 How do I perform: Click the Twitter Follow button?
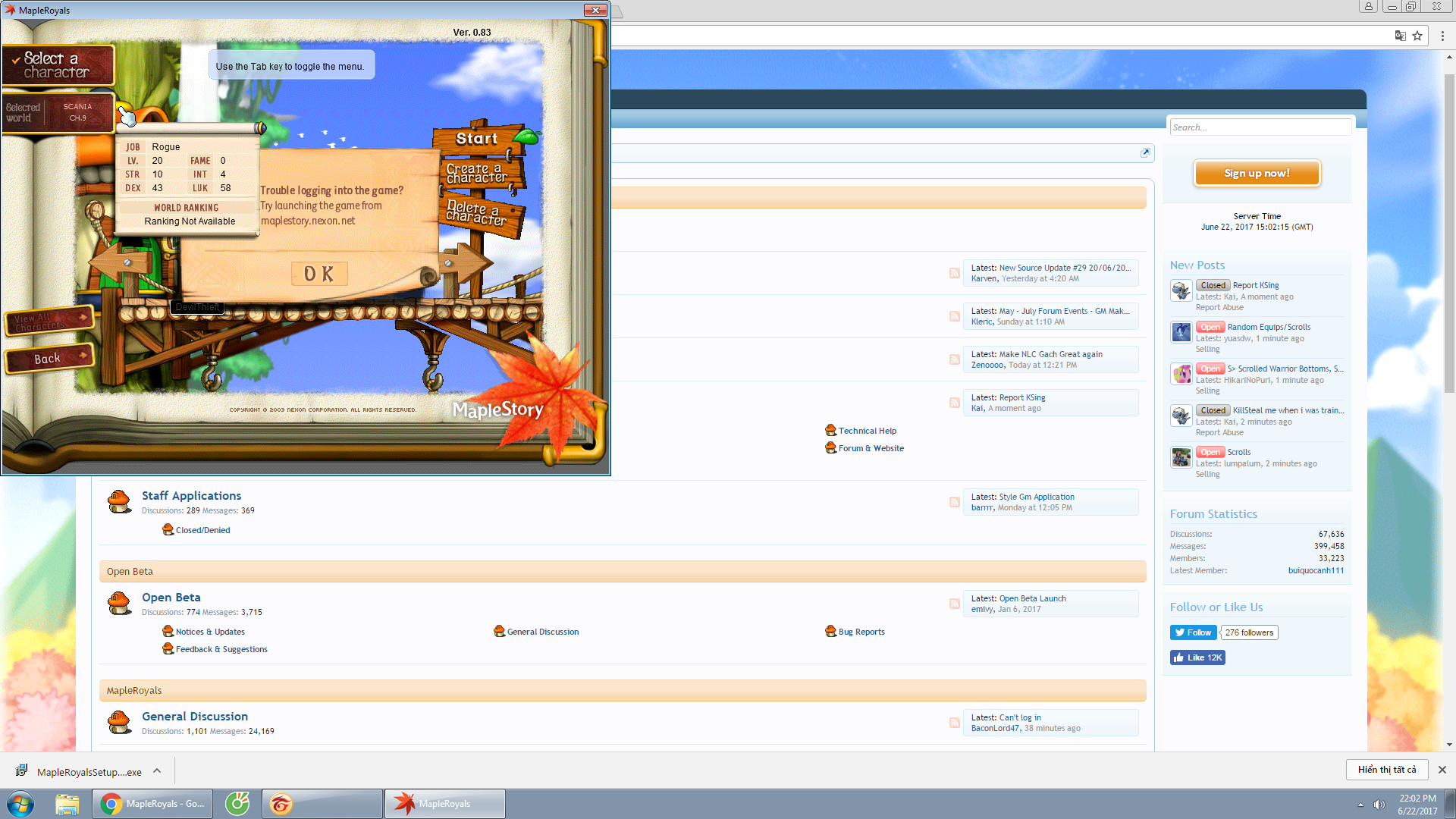click(x=1194, y=632)
